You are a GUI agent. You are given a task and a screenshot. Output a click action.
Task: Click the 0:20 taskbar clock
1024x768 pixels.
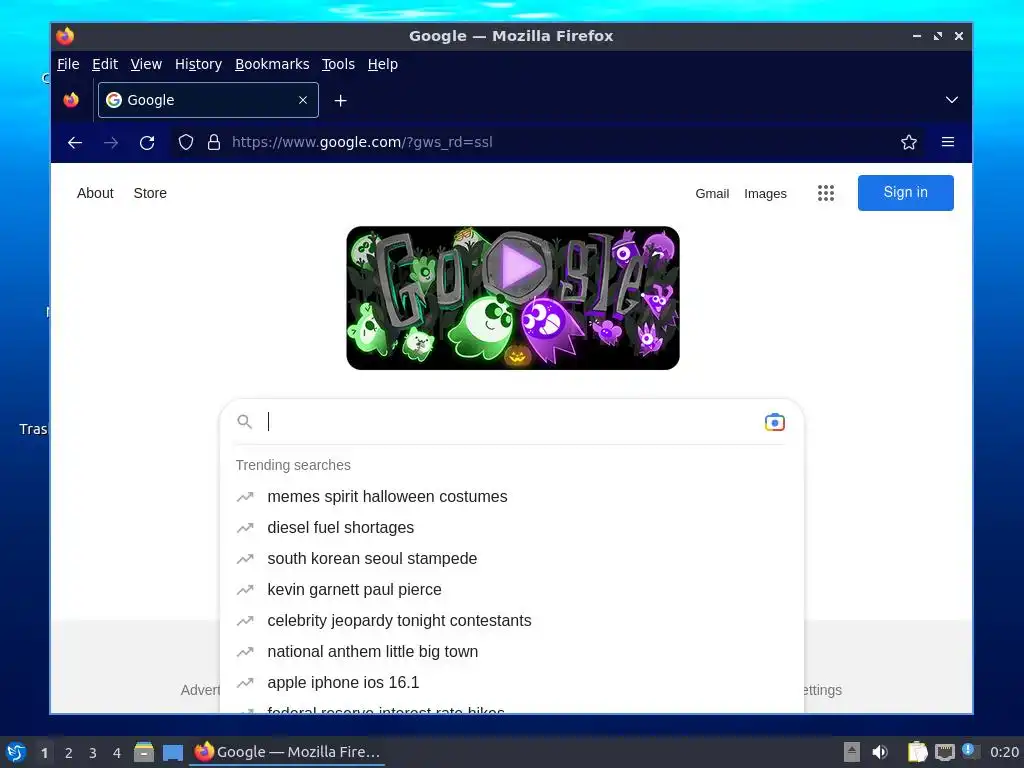(x=1004, y=752)
